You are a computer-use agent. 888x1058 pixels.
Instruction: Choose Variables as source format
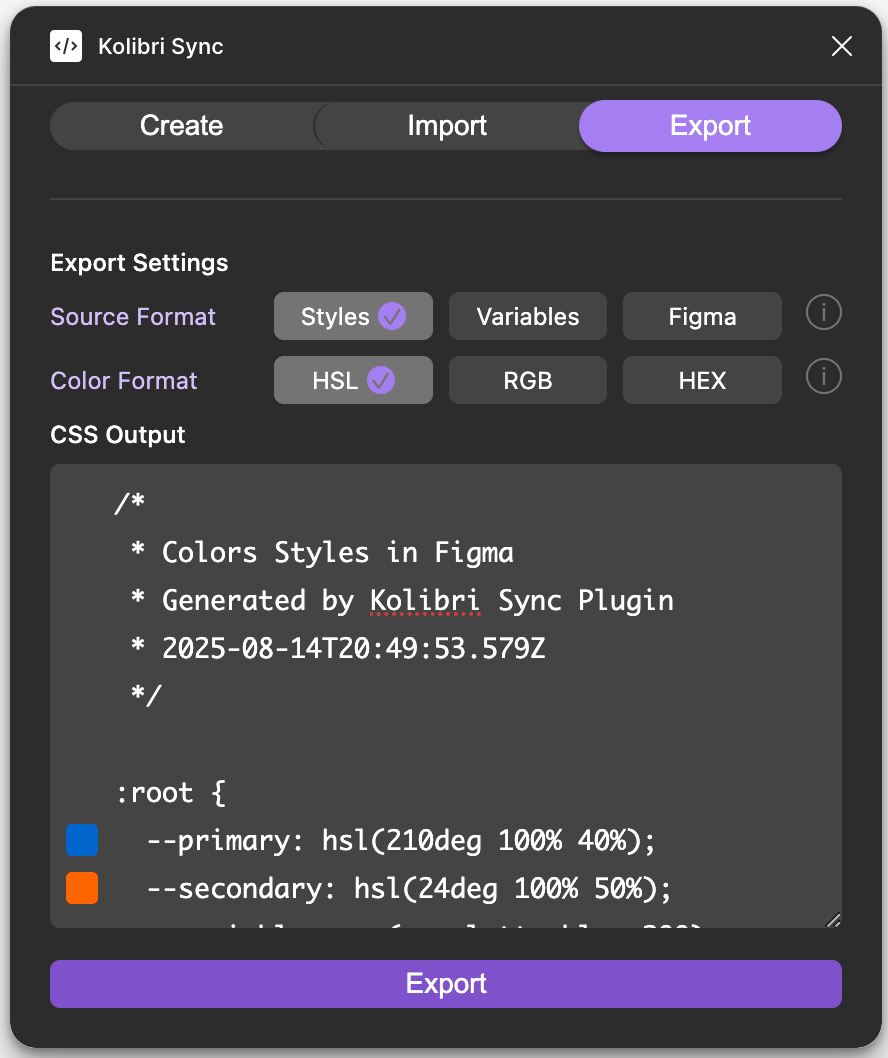[x=528, y=316]
